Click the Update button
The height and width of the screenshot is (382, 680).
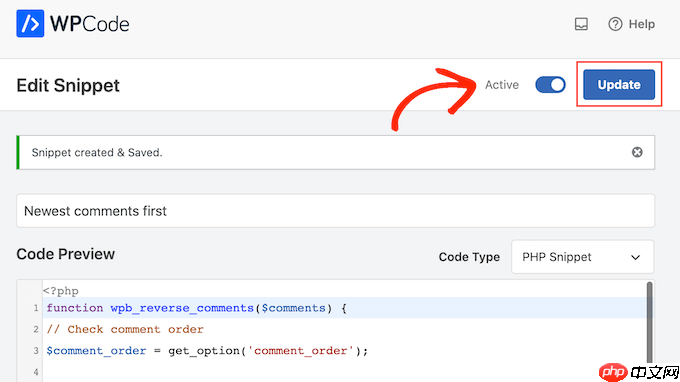[x=619, y=85]
